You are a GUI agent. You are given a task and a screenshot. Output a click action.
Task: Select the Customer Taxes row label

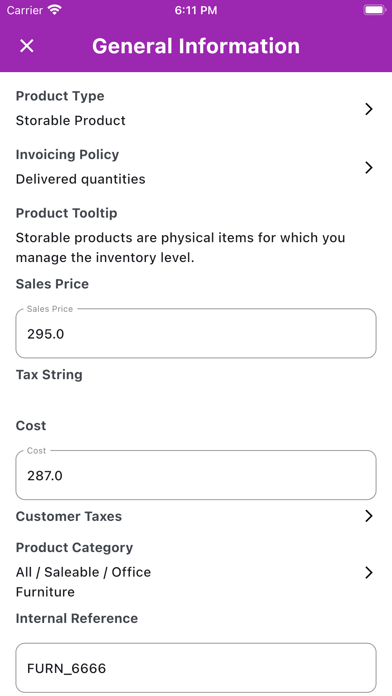[x=69, y=516]
